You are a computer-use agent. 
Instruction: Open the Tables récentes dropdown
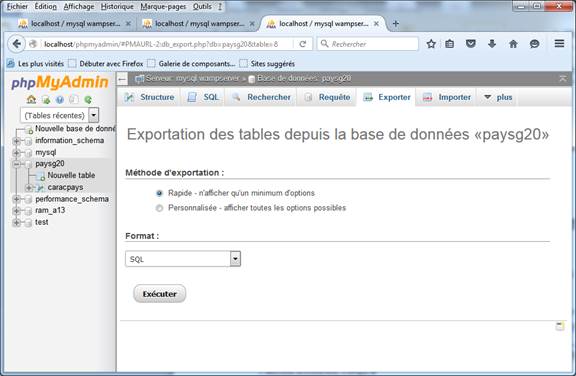pyautogui.click(x=60, y=115)
